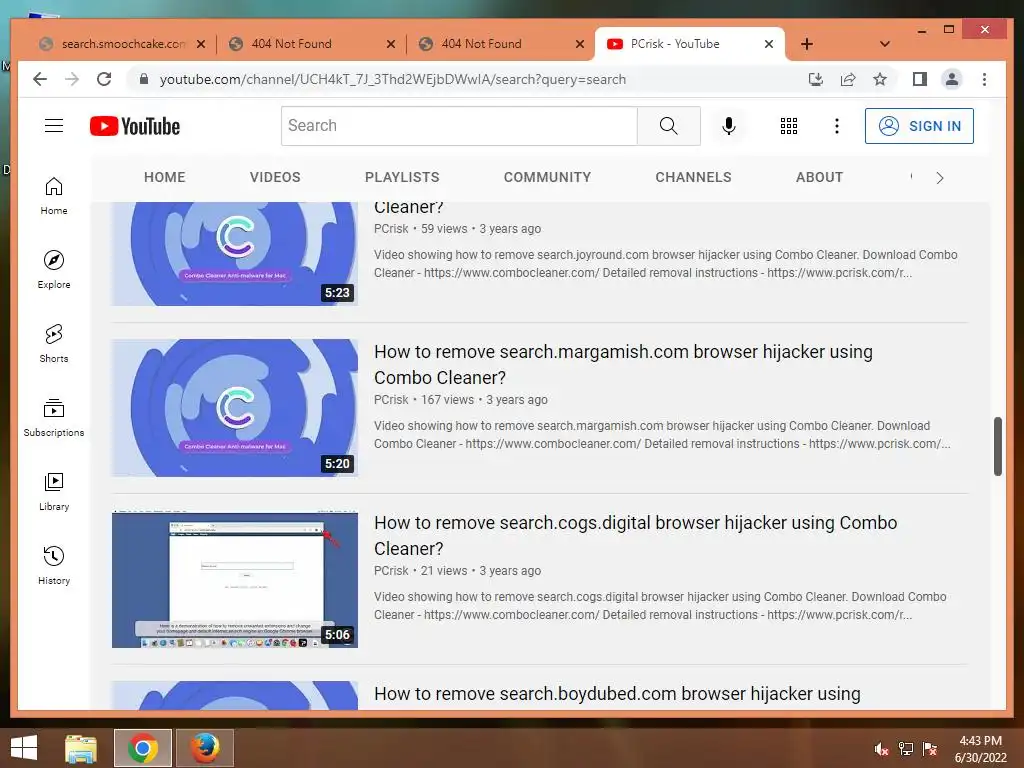Go back with browser back arrow
This screenshot has width=1024, height=768.
coord(40,79)
